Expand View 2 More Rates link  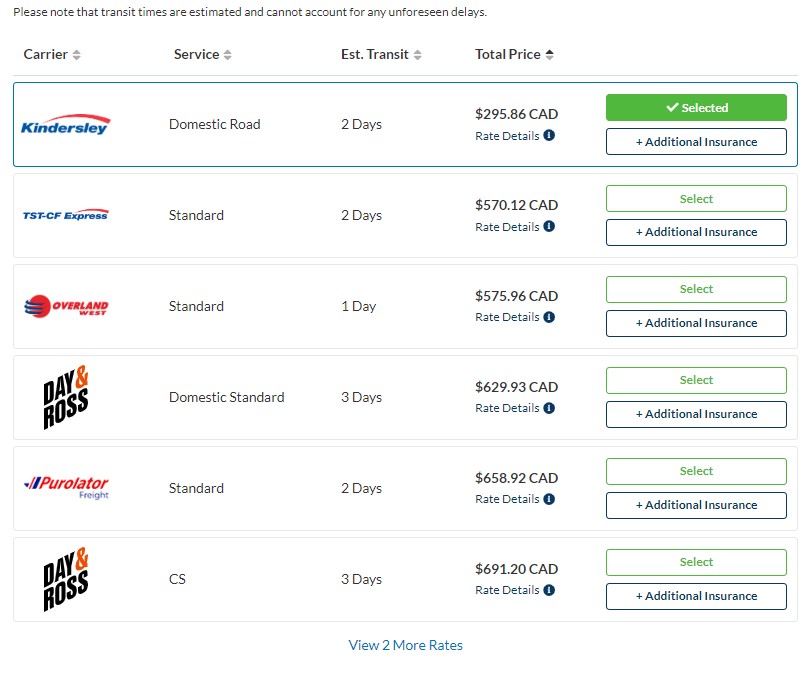point(406,645)
